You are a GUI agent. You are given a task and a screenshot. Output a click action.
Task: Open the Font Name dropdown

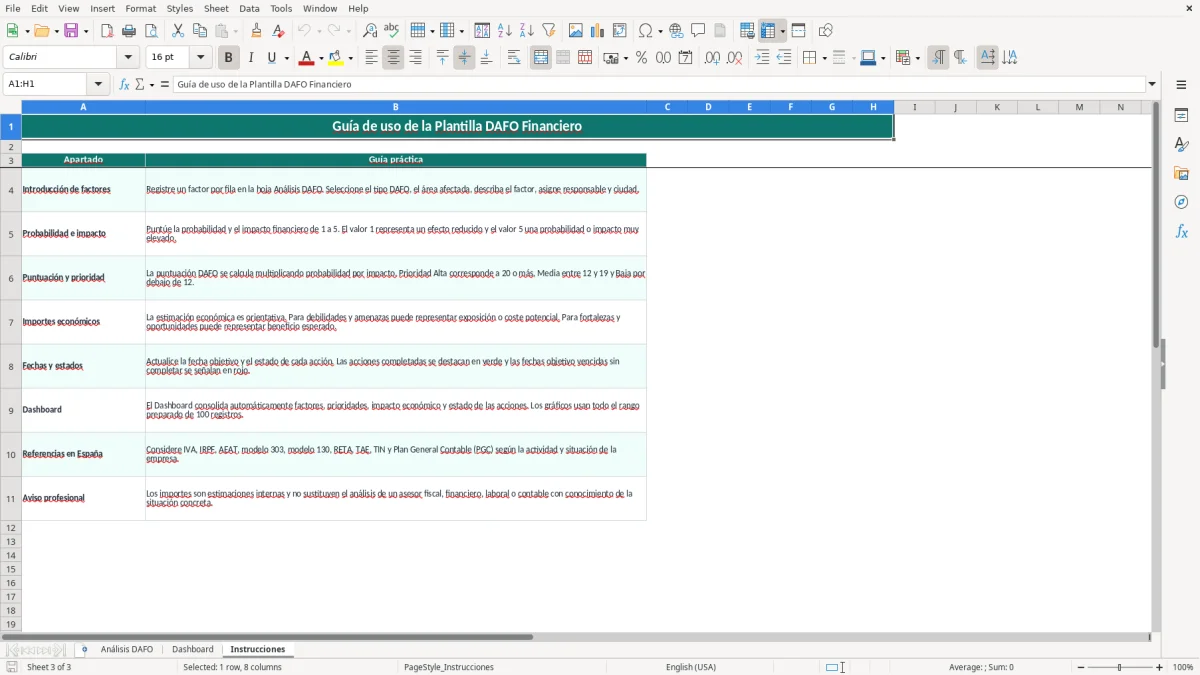pyautogui.click(x=127, y=58)
